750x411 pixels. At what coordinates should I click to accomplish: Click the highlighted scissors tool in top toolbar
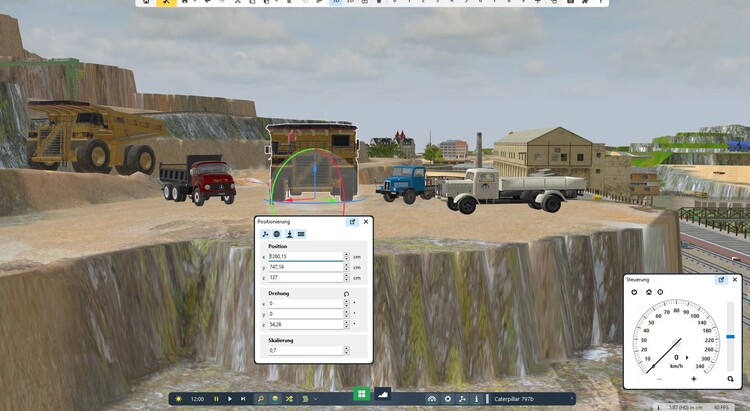click(x=166, y=2)
